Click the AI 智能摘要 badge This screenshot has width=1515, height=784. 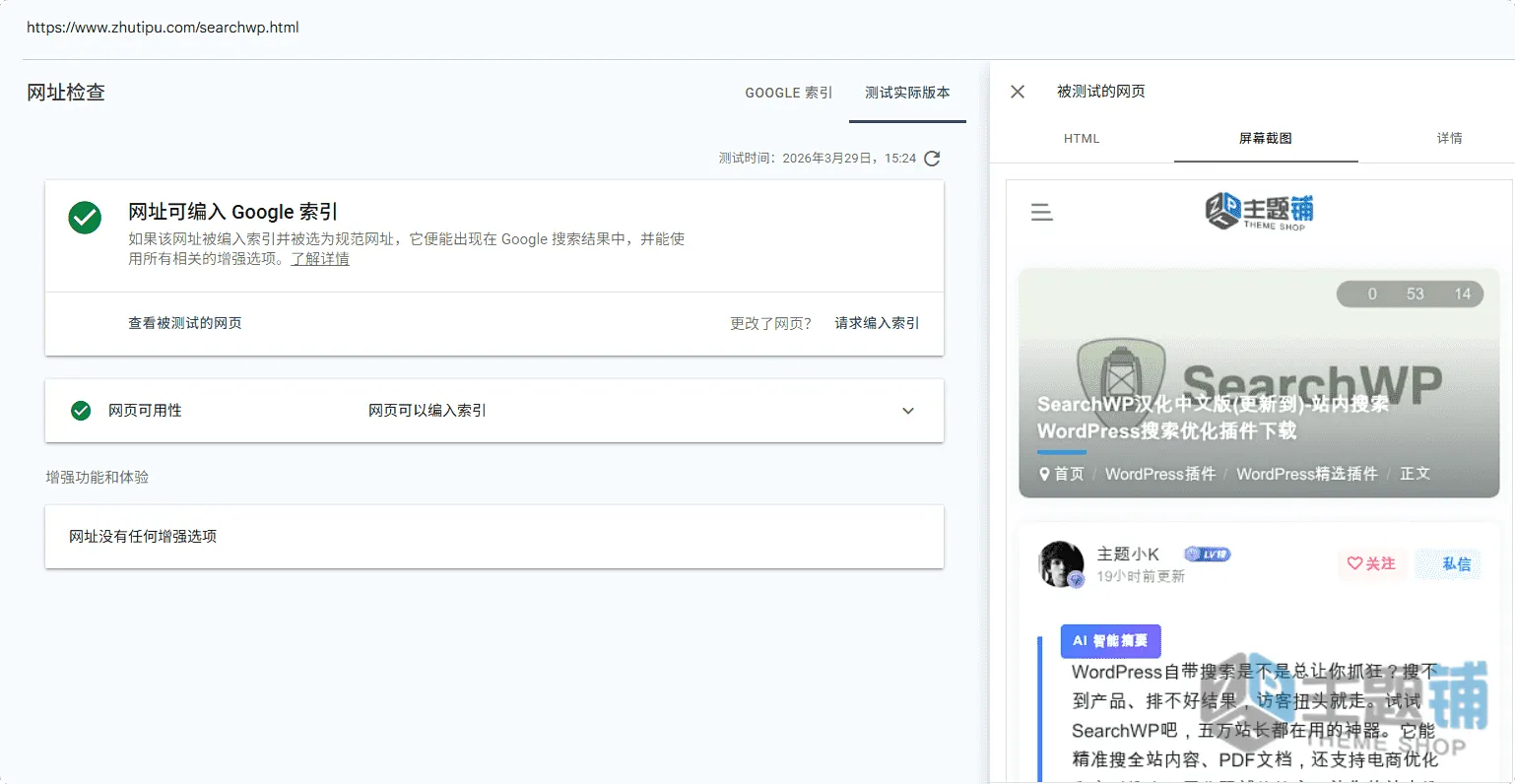pos(1111,641)
